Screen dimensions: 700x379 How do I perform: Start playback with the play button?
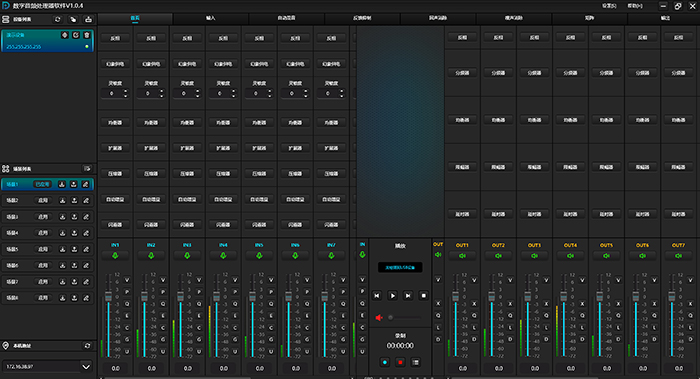[392, 296]
